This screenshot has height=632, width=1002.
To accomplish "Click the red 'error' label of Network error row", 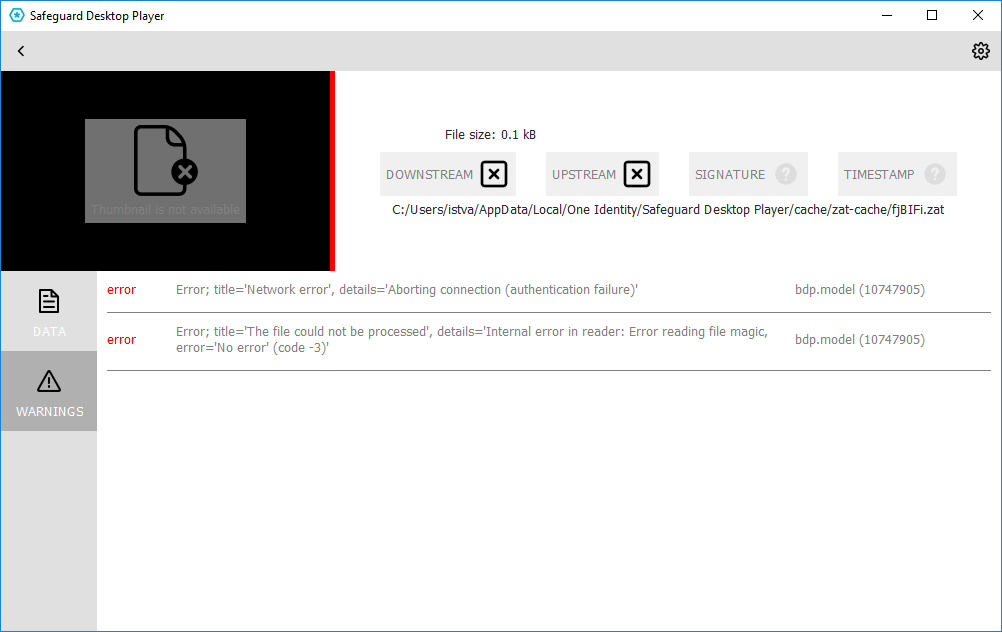I will [121, 289].
